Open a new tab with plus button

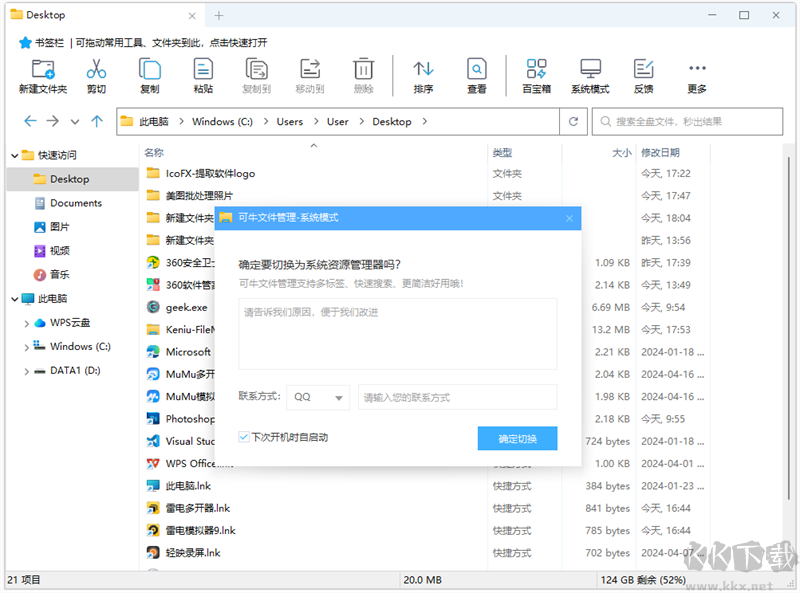point(219,15)
